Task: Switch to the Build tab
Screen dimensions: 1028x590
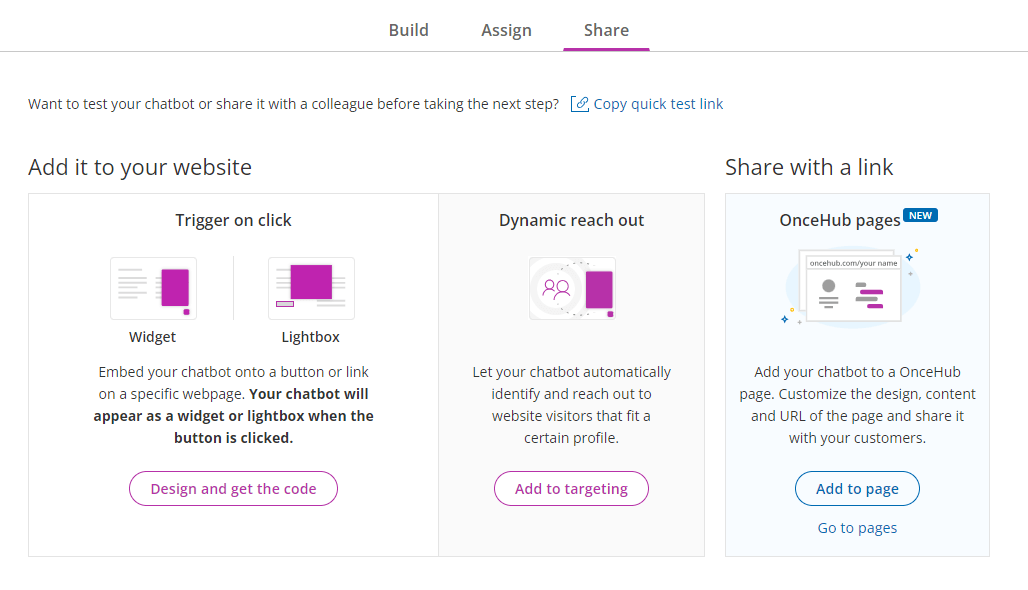Action: coord(408,30)
